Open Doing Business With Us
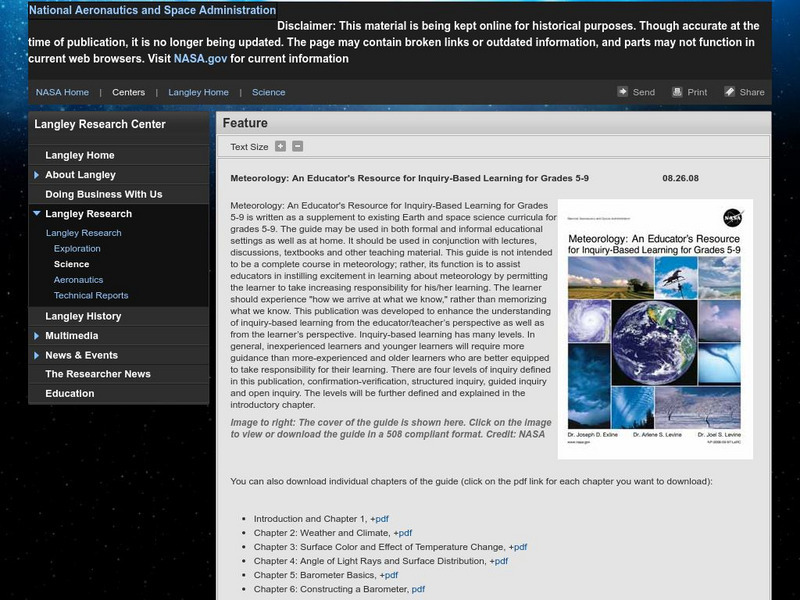Image resolution: width=800 pixels, height=600 pixels. (x=104, y=194)
